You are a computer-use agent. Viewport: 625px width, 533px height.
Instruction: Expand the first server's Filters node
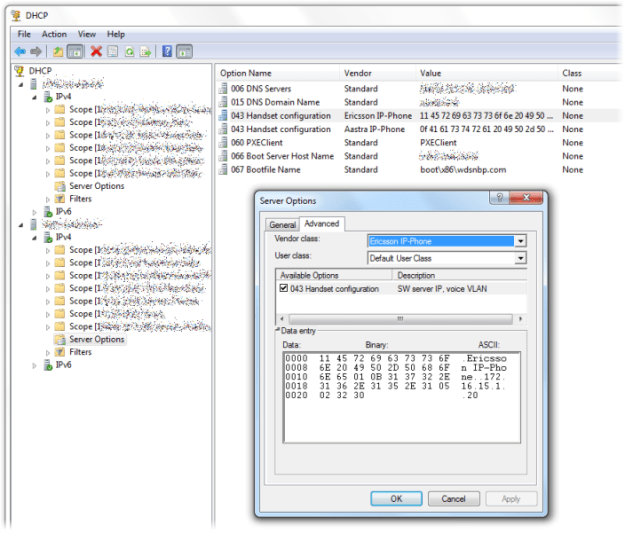[48, 199]
